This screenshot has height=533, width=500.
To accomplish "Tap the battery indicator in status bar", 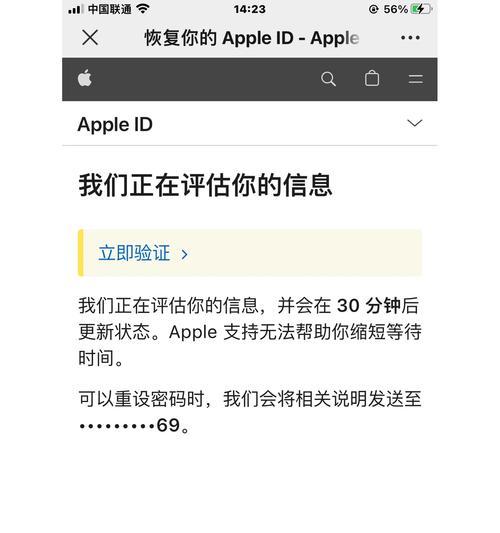I will click(421, 9).
